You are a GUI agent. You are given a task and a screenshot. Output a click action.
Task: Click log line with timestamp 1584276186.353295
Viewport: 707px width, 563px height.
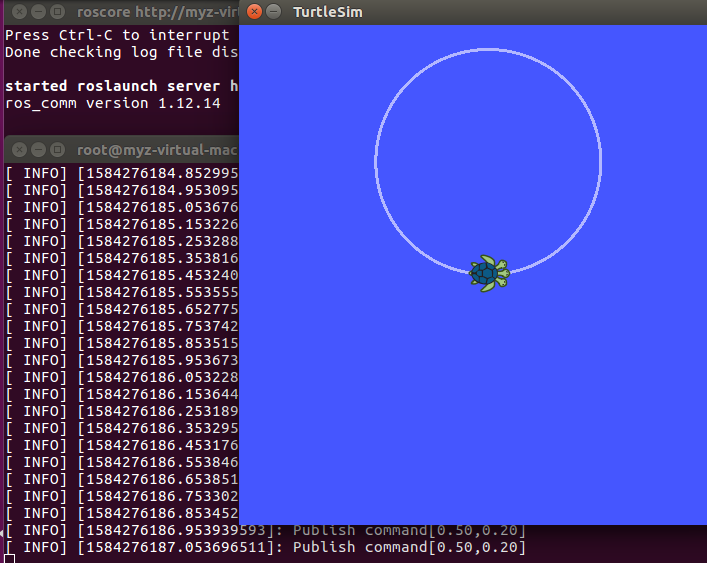coord(122,429)
